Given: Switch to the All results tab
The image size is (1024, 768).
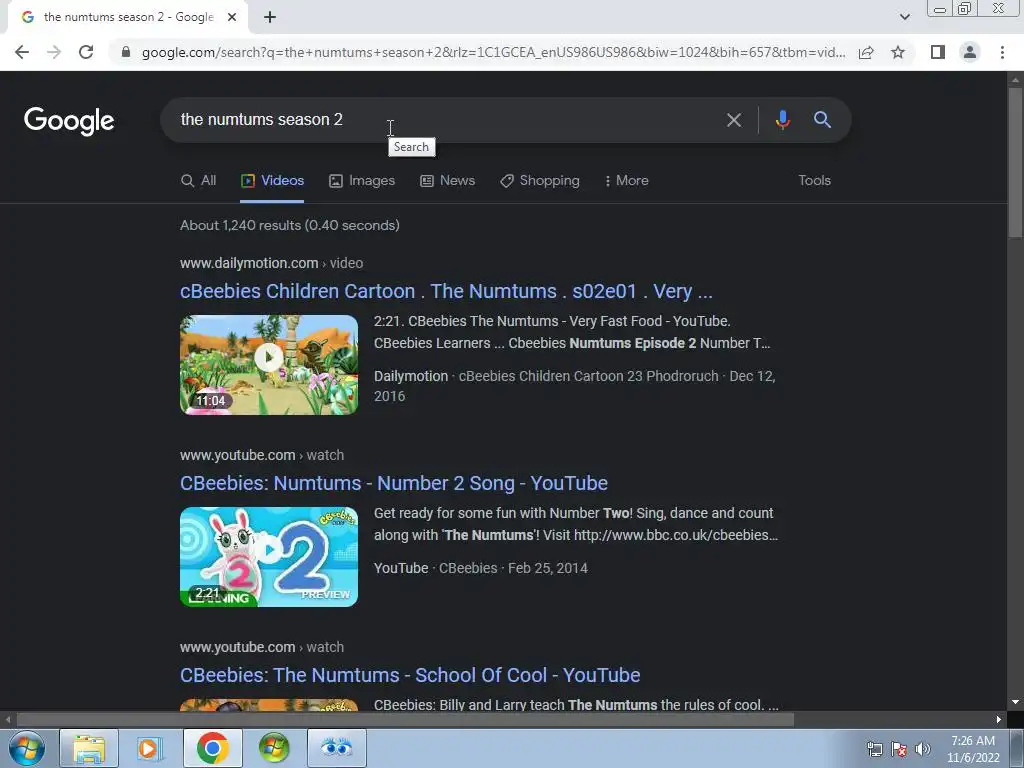Looking at the screenshot, I should (x=199, y=181).
